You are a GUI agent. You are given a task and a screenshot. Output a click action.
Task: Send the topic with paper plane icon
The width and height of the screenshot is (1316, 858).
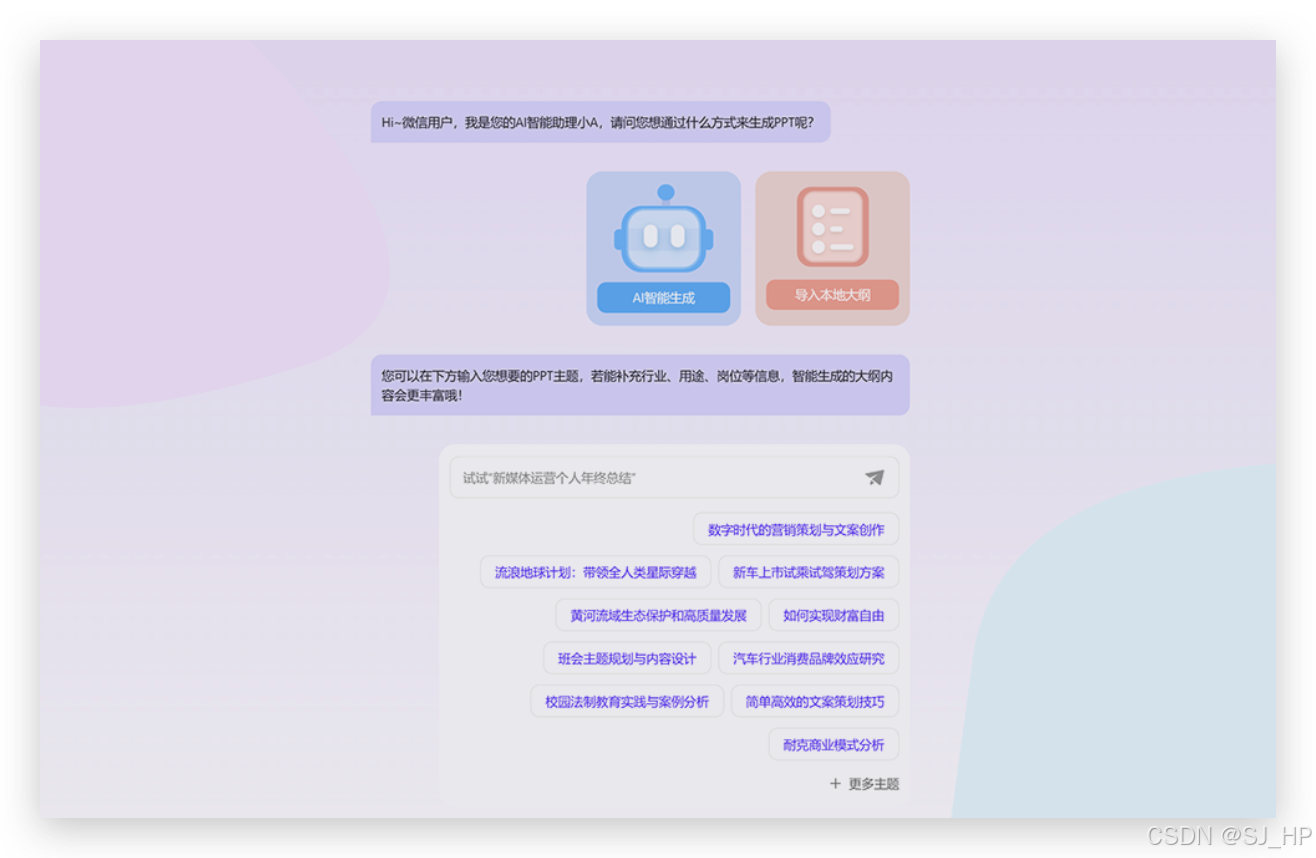coord(875,478)
